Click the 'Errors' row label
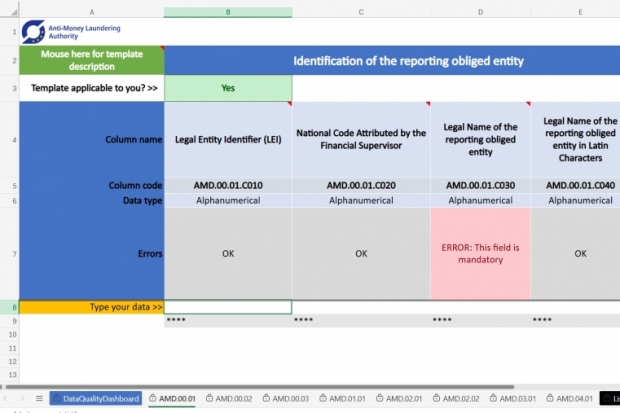The height and width of the screenshot is (413, 620). [x=150, y=254]
